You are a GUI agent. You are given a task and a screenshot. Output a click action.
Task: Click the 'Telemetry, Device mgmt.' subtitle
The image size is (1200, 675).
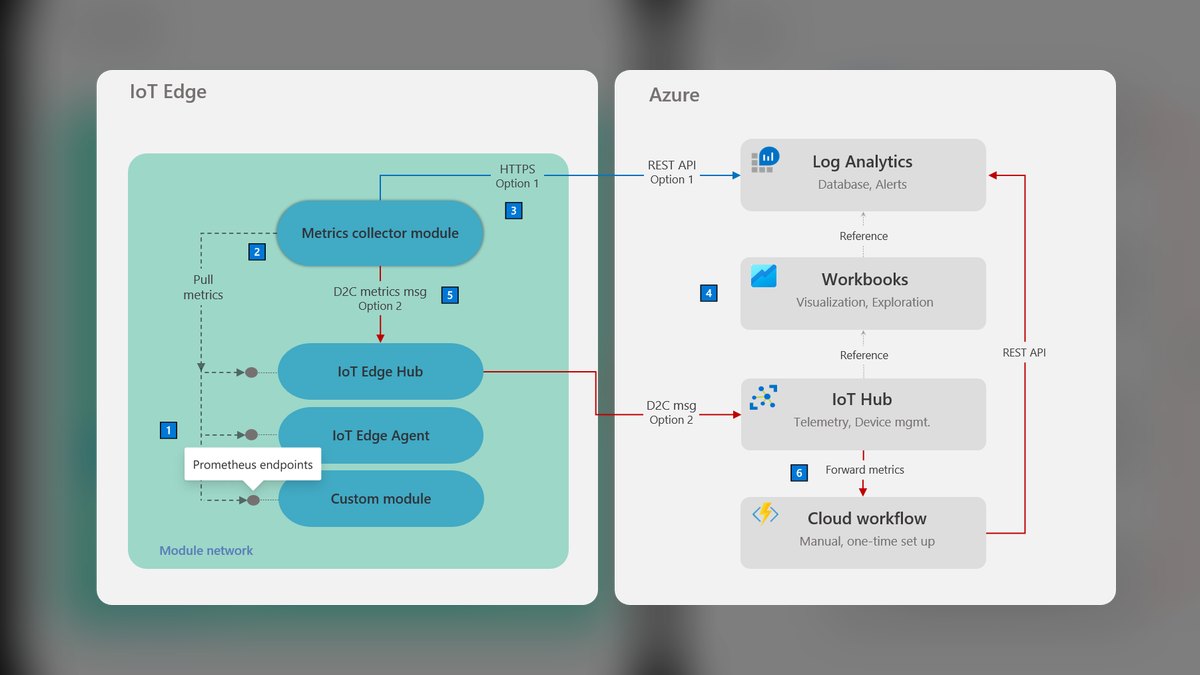pos(862,422)
